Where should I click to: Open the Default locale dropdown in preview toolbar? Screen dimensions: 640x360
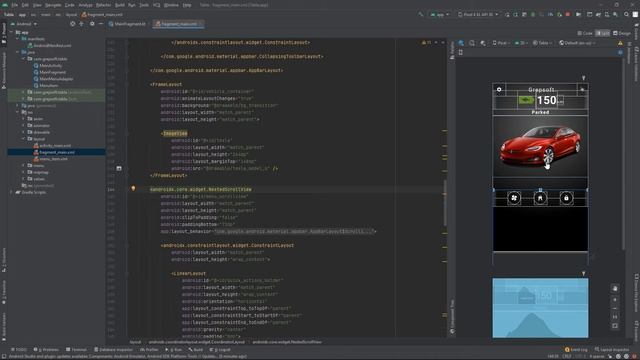tap(577, 43)
